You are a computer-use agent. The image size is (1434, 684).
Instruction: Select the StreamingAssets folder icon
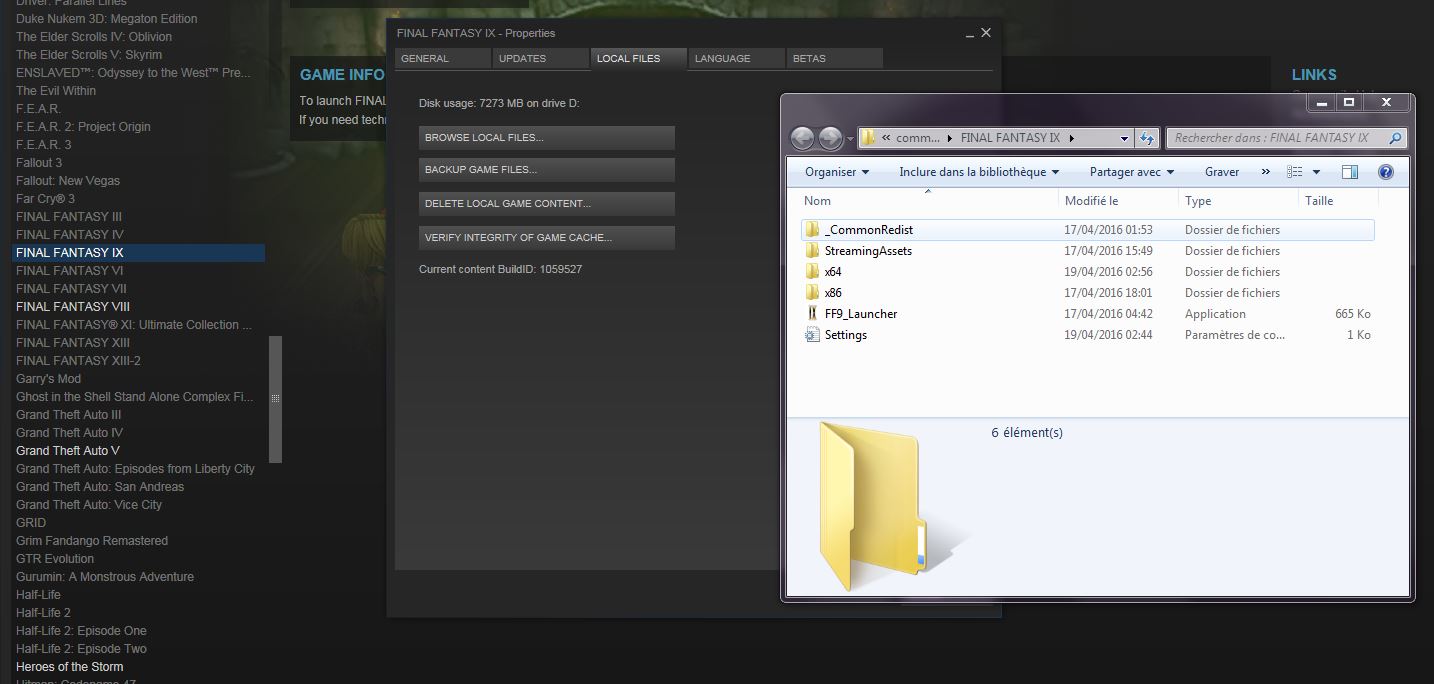tap(812, 251)
